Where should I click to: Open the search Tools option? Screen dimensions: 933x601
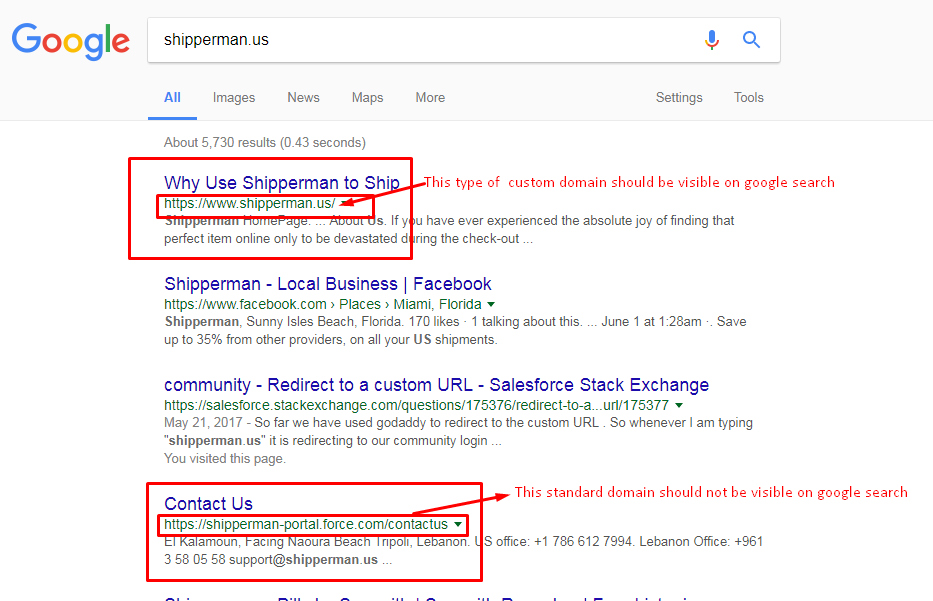(749, 98)
